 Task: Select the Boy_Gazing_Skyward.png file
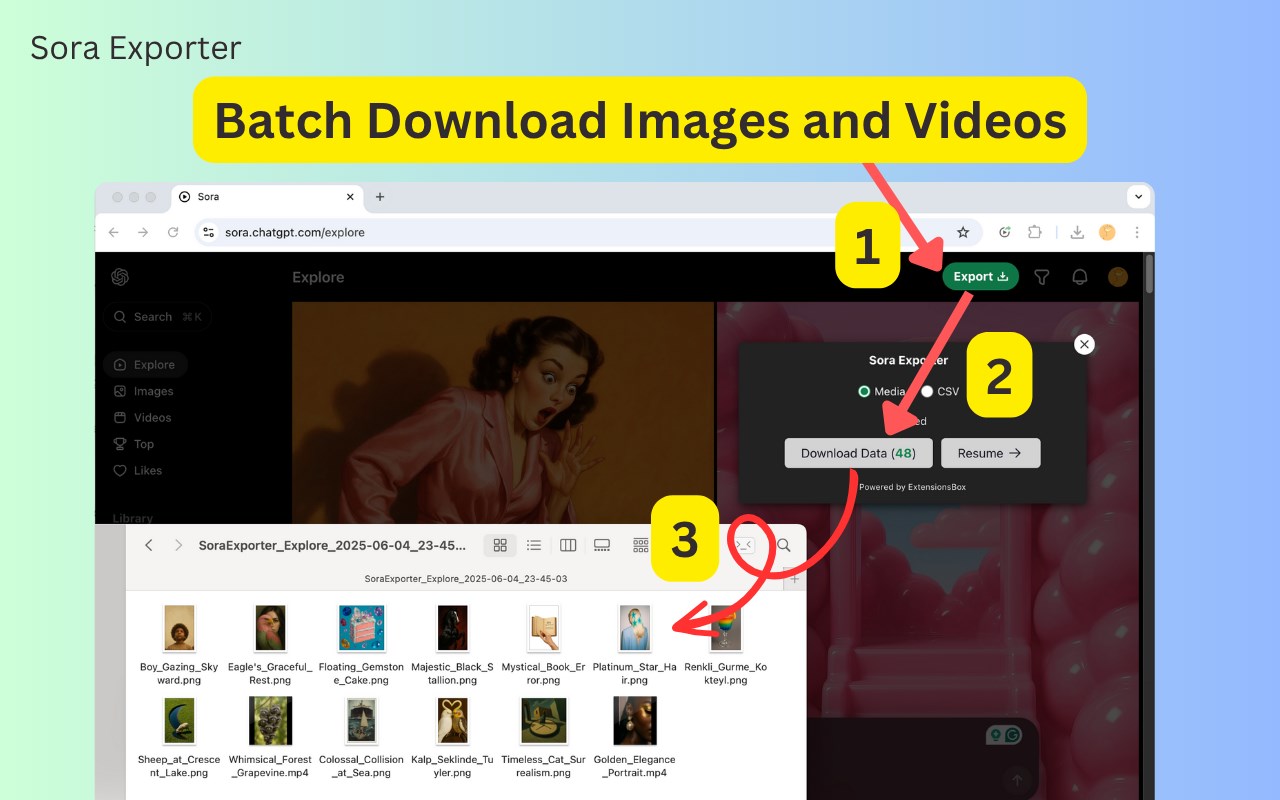click(x=179, y=645)
